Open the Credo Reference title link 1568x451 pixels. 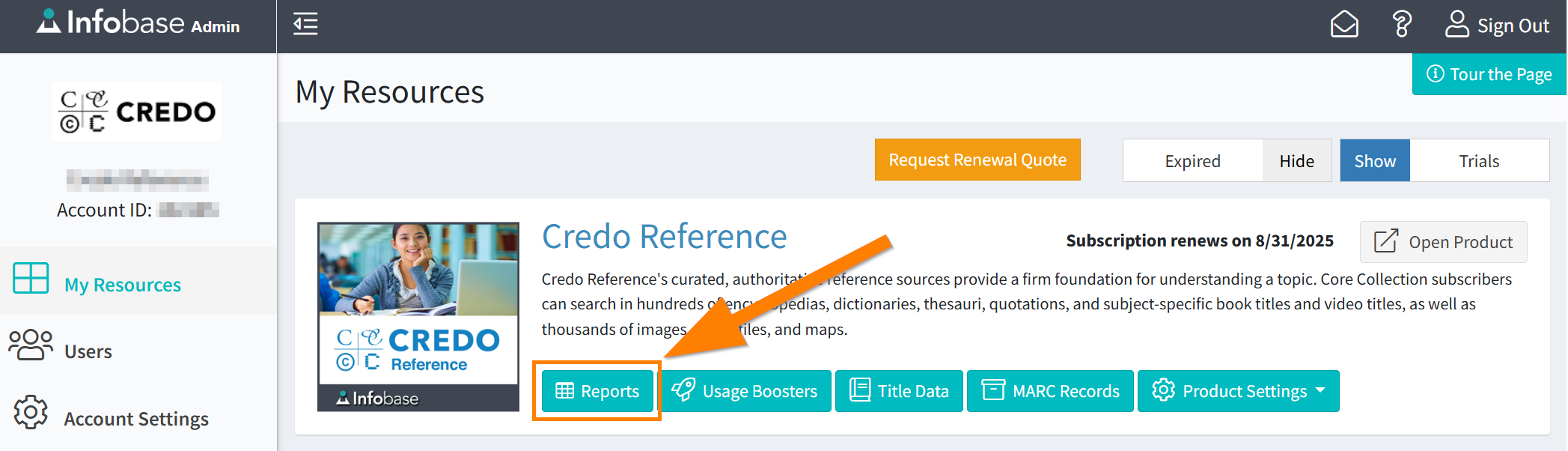(664, 237)
